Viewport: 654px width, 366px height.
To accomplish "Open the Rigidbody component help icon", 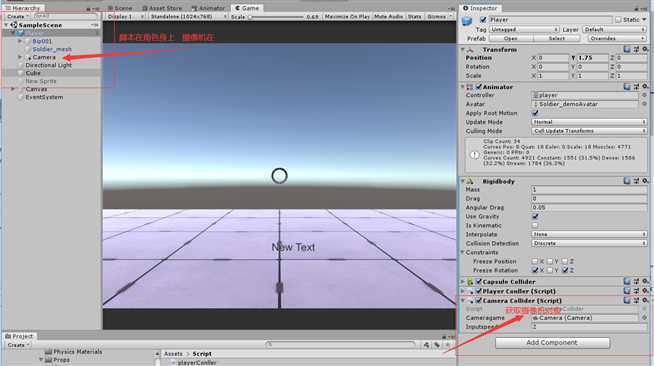I will click(x=626, y=181).
